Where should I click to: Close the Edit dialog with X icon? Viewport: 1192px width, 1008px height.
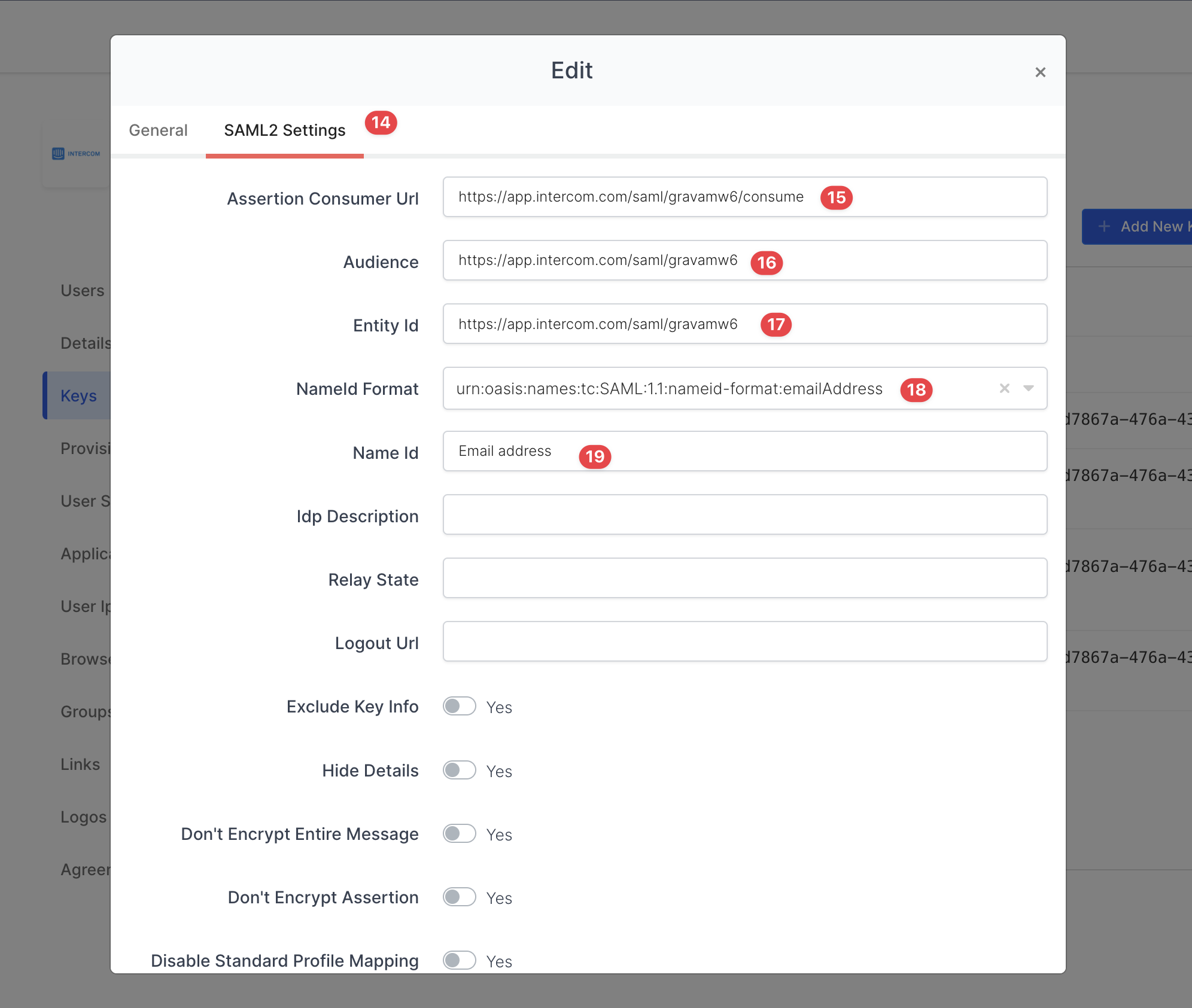[1040, 72]
